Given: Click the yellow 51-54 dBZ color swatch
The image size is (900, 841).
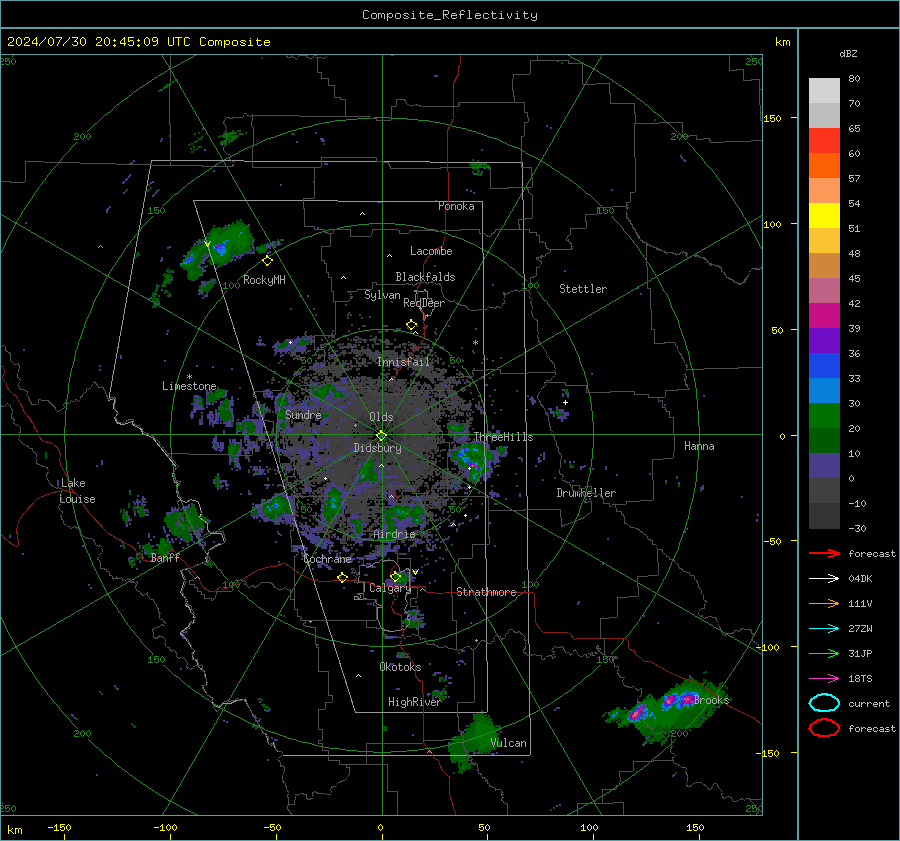Looking at the screenshot, I should pyautogui.click(x=824, y=215).
